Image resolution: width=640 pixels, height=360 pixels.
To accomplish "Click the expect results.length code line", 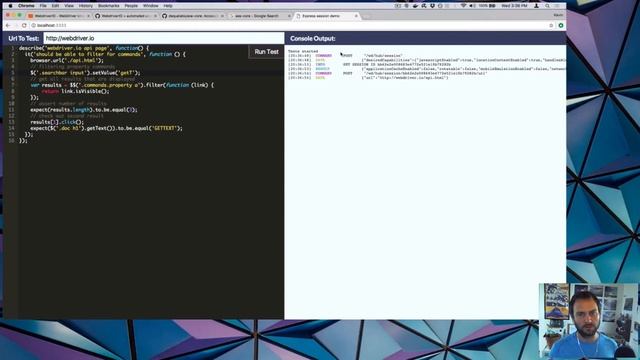I will (x=84, y=110).
